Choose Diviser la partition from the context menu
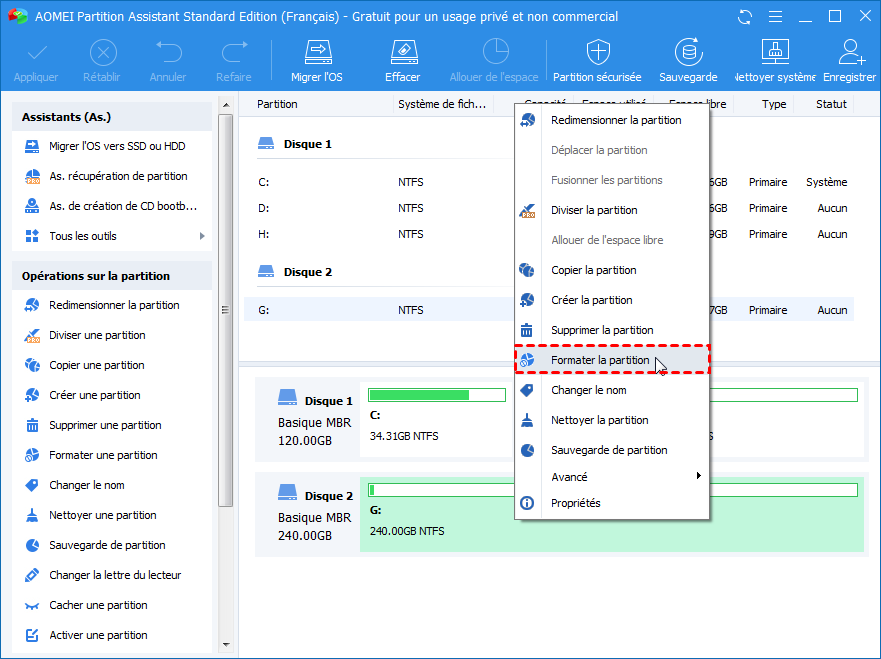Screen dimensions: 881x659 click(x=612, y=210)
